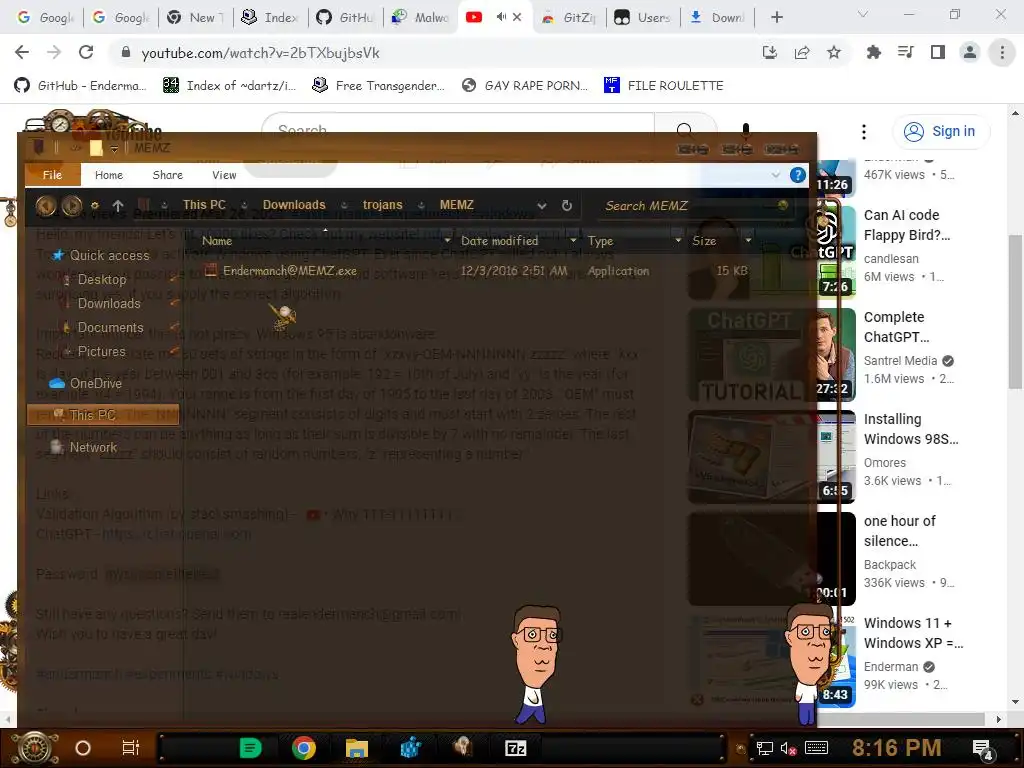Go back in Chrome browser
The image size is (1024, 768).
(22, 52)
